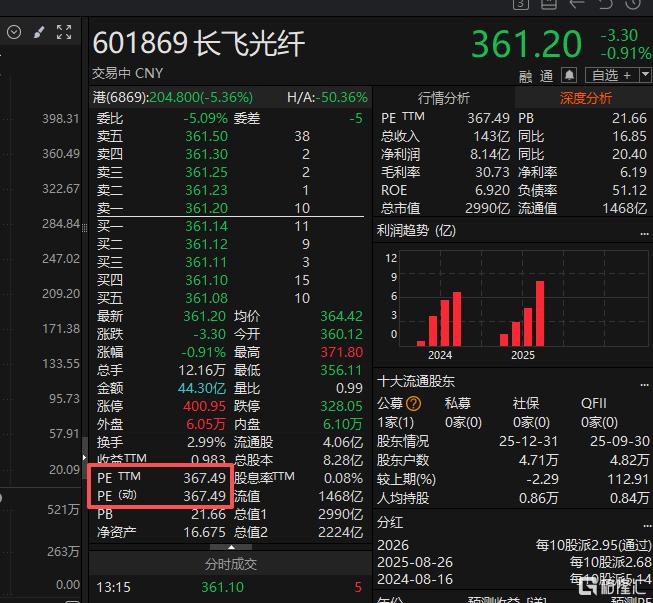
Task: Click the bell price alert icon
Action: (569, 75)
